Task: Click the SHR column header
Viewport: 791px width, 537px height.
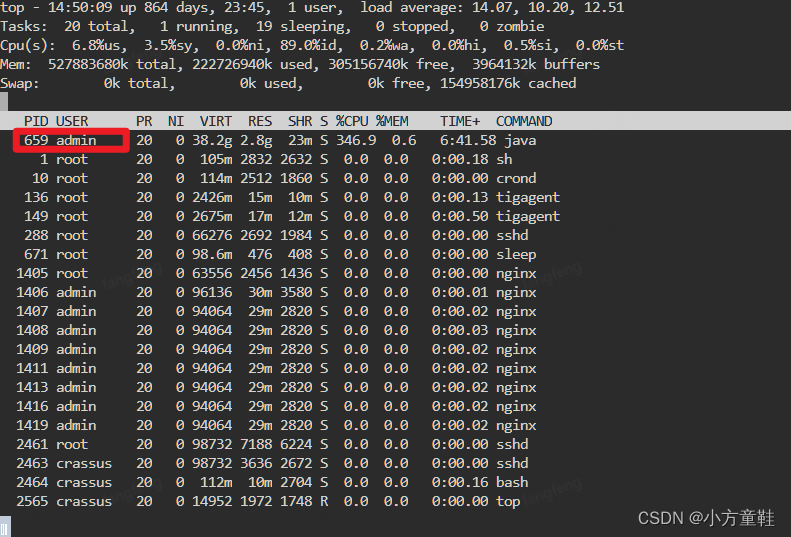Action: click(300, 122)
